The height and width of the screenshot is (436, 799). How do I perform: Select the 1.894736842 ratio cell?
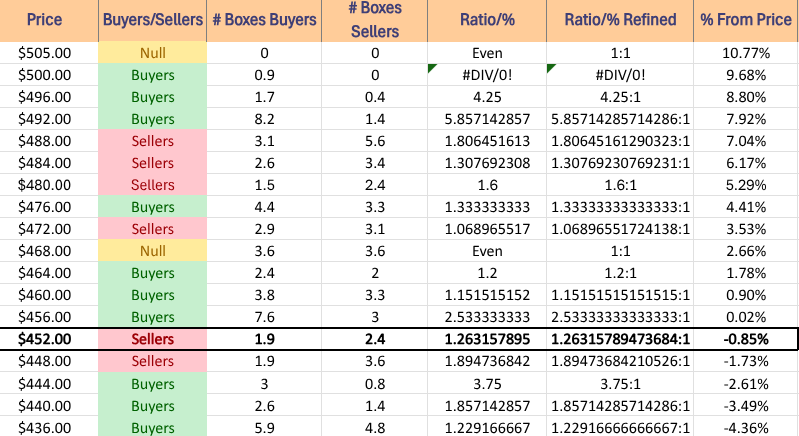487,361
